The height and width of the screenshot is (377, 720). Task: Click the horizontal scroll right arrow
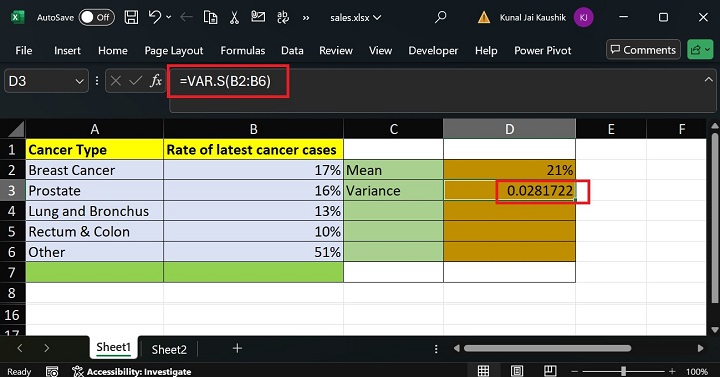pos(700,349)
